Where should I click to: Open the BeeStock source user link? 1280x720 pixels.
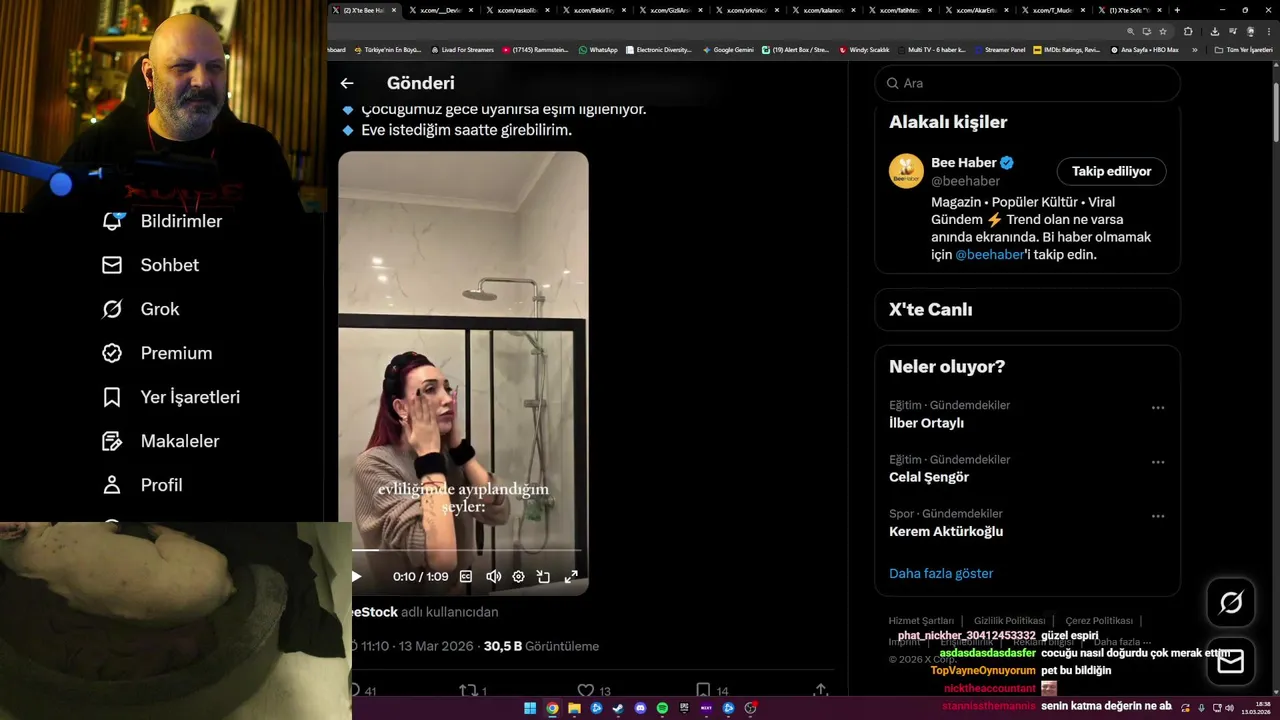[375, 612]
